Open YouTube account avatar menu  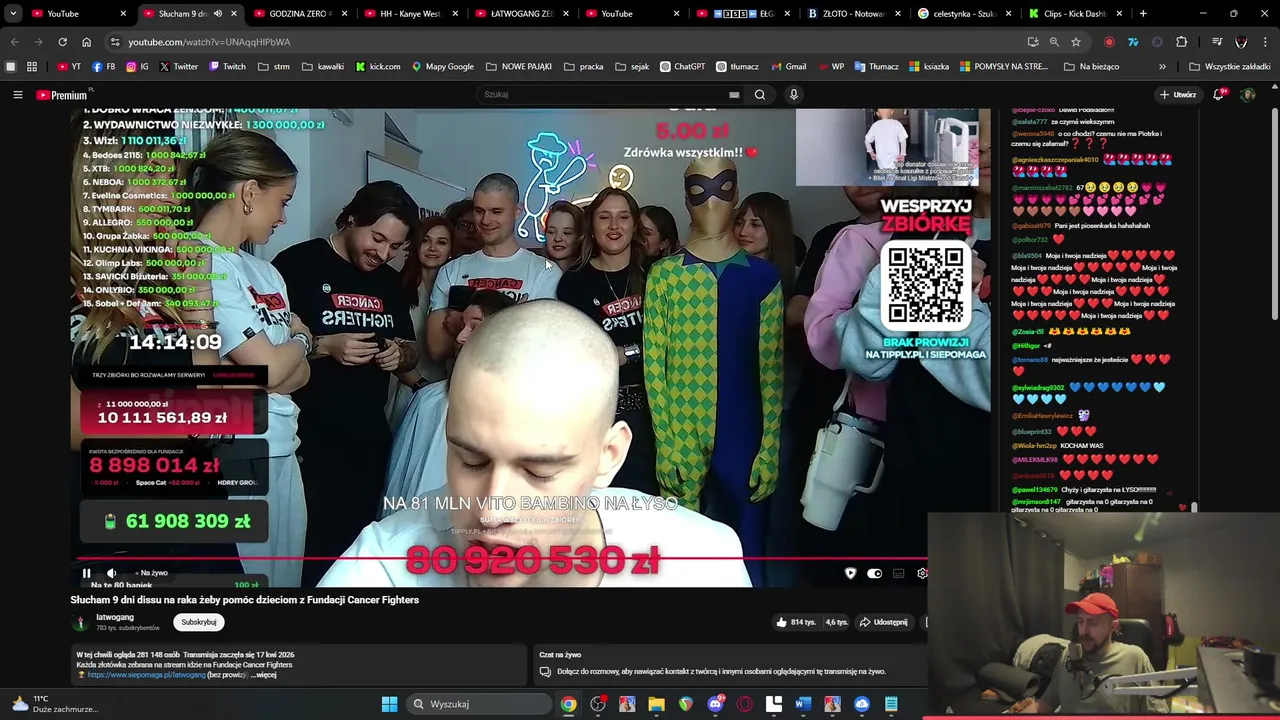1247,95
